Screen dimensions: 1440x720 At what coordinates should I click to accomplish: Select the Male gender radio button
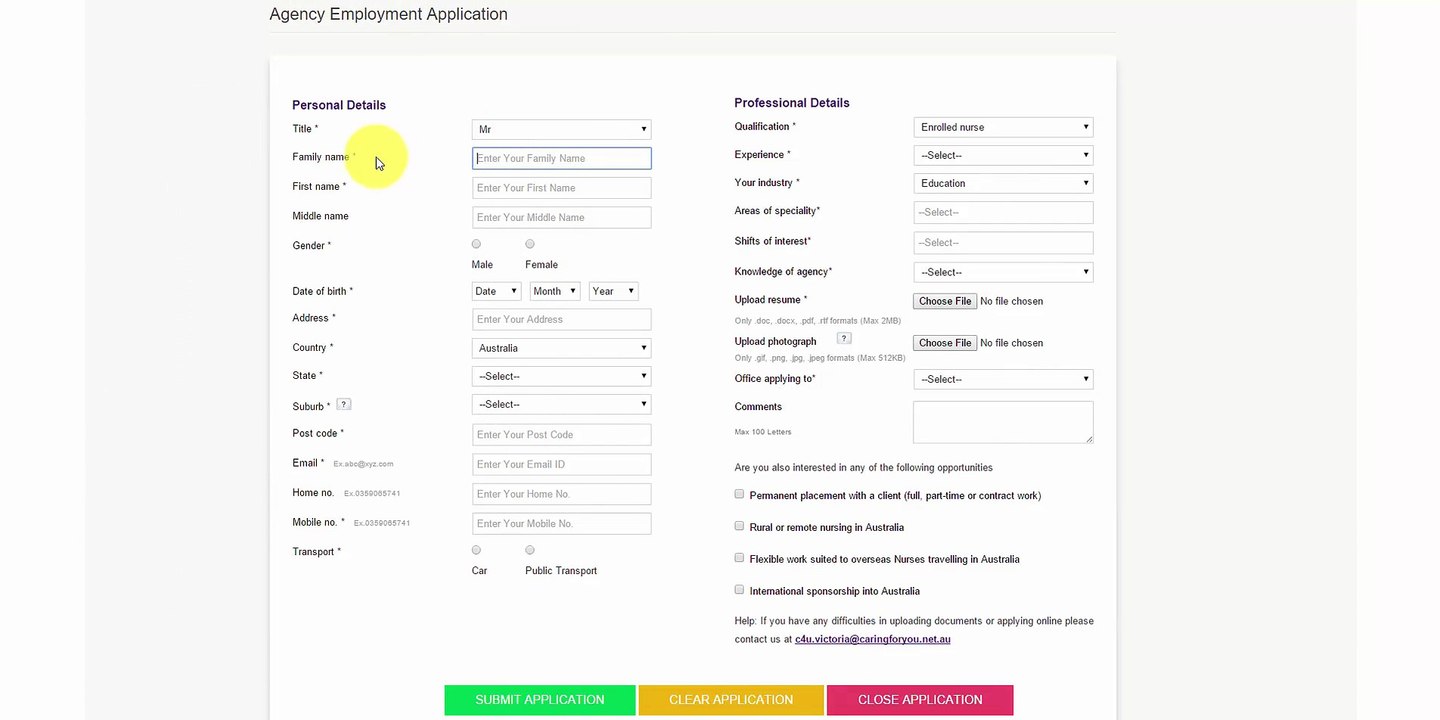(476, 244)
